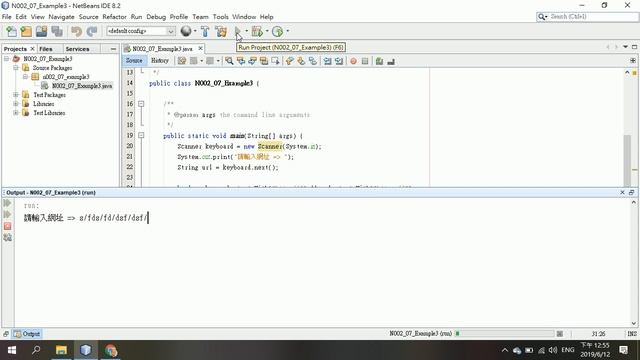Open the Navigate menu
This screenshot has height=360, width=640.
click(61, 17)
